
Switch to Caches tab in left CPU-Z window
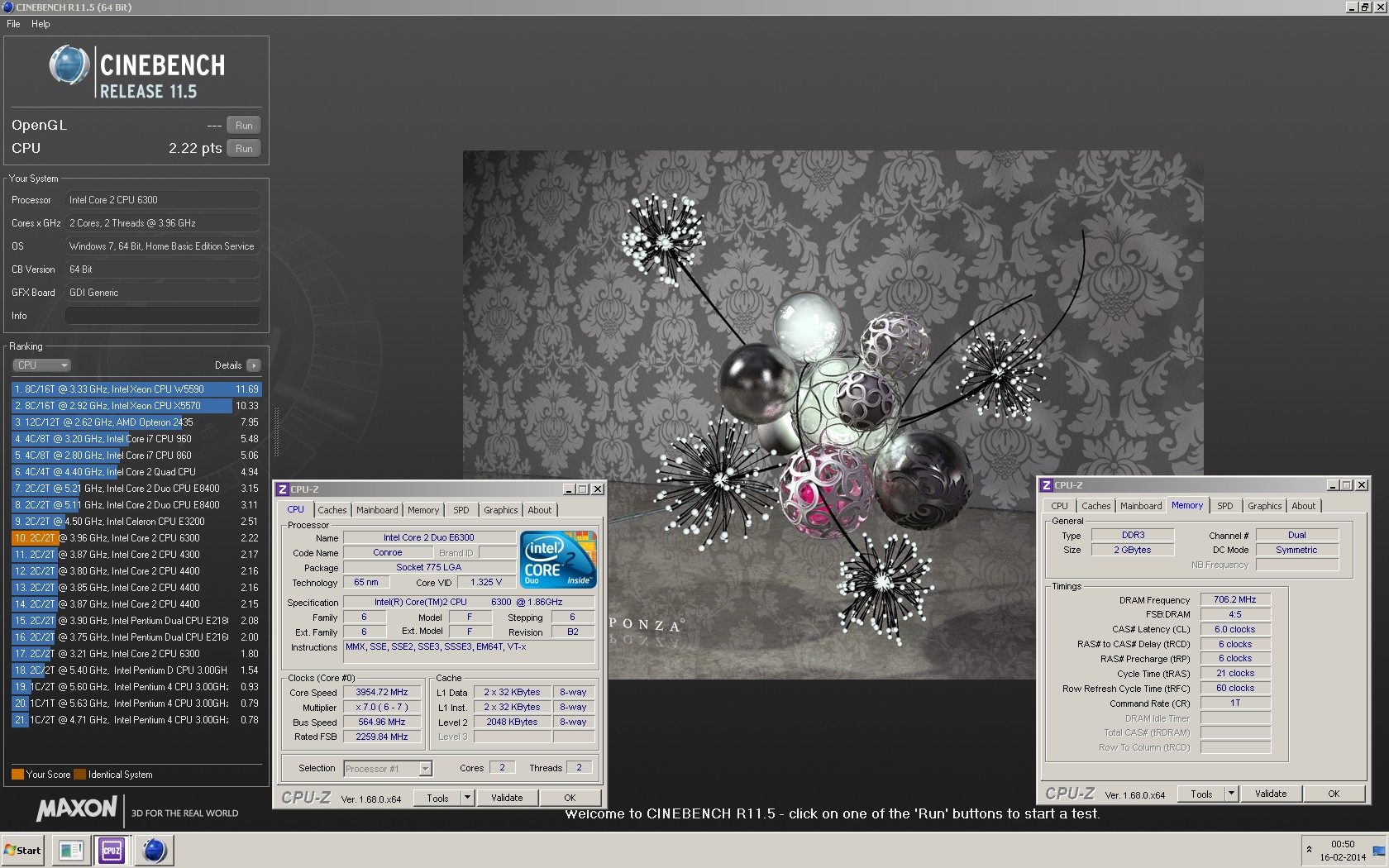point(332,510)
